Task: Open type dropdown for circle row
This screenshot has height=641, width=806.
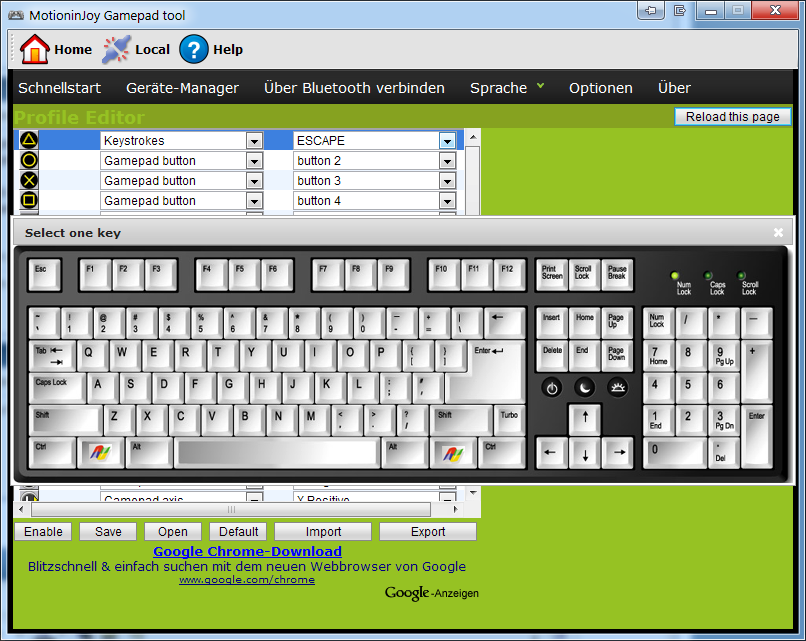Action: pyautogui.click(x=254, y=161)
